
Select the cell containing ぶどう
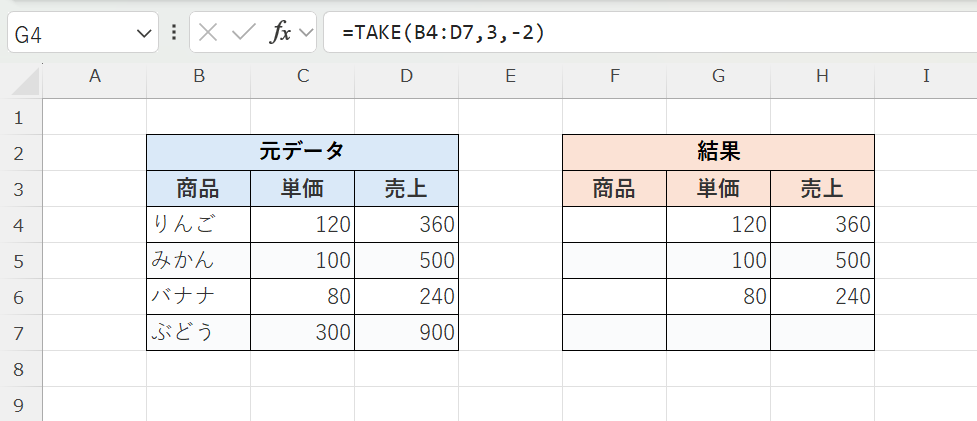pyautogui.click(x=198, y=332)
